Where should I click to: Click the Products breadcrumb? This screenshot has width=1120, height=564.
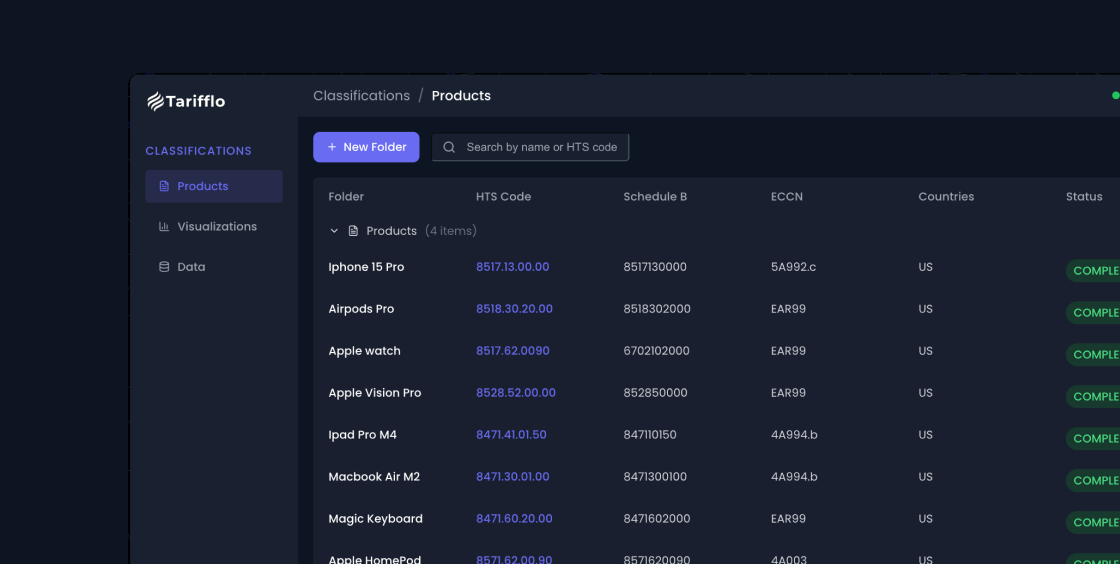pyautogui.click(x=461, y=96)
